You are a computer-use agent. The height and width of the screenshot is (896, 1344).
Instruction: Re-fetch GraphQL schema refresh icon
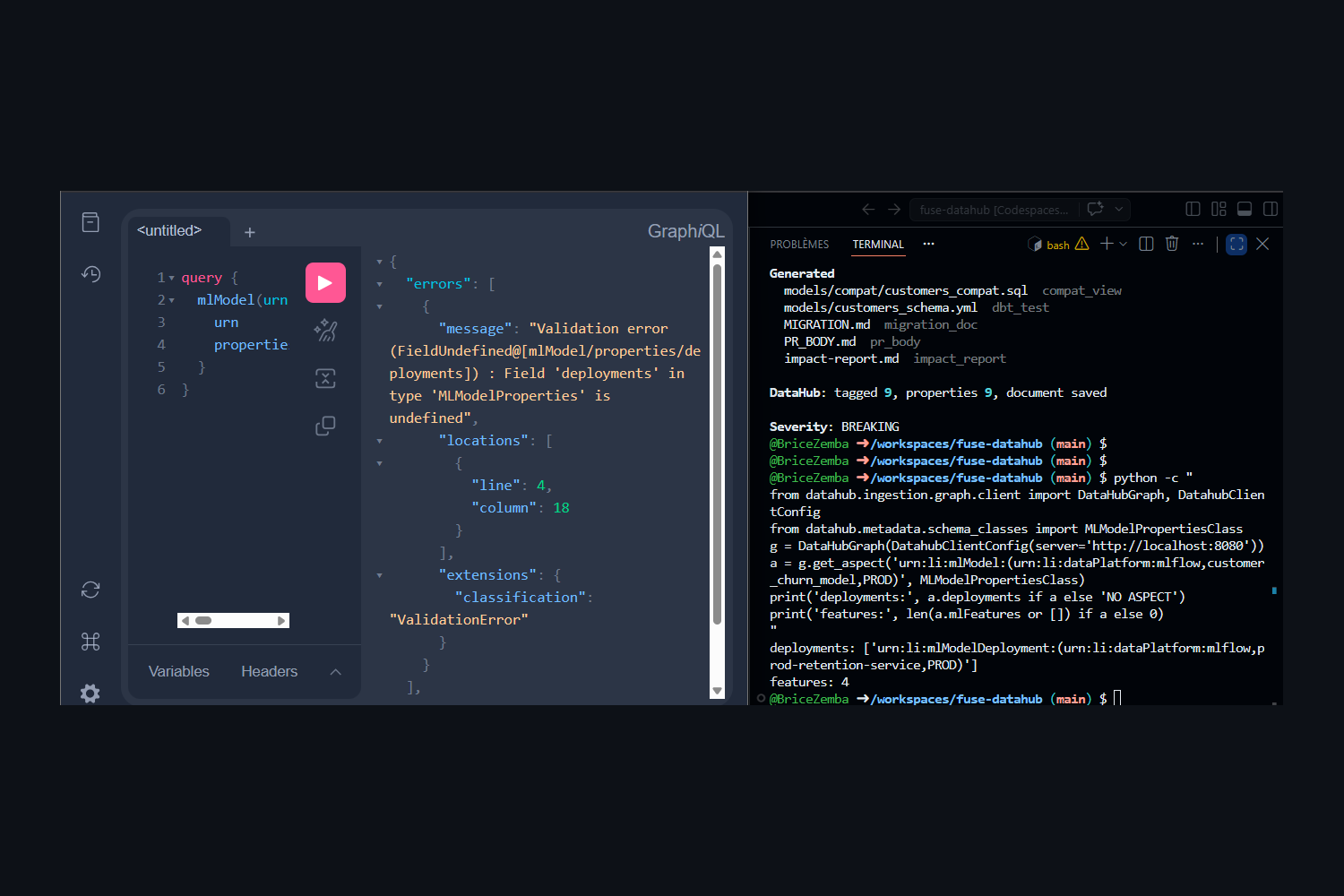pos(90,590)
